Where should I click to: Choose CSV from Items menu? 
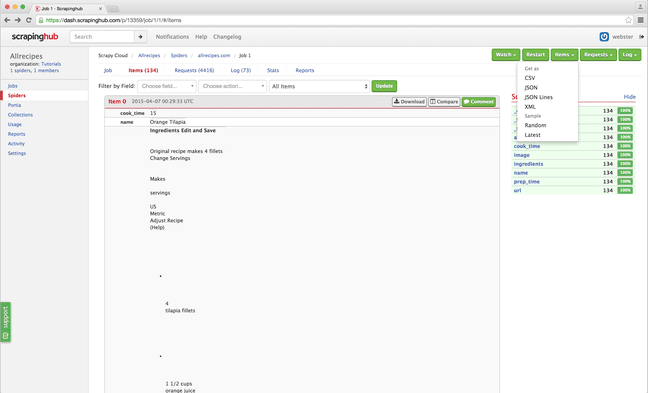pos(529,78)
